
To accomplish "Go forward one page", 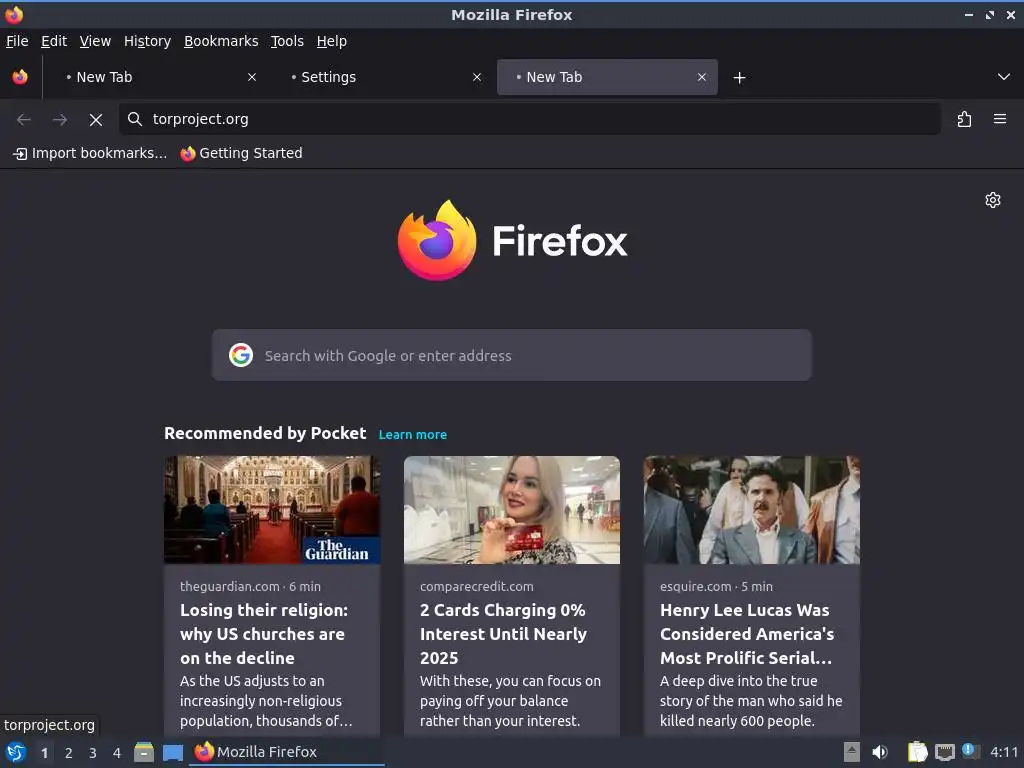I will click(60, 119).
